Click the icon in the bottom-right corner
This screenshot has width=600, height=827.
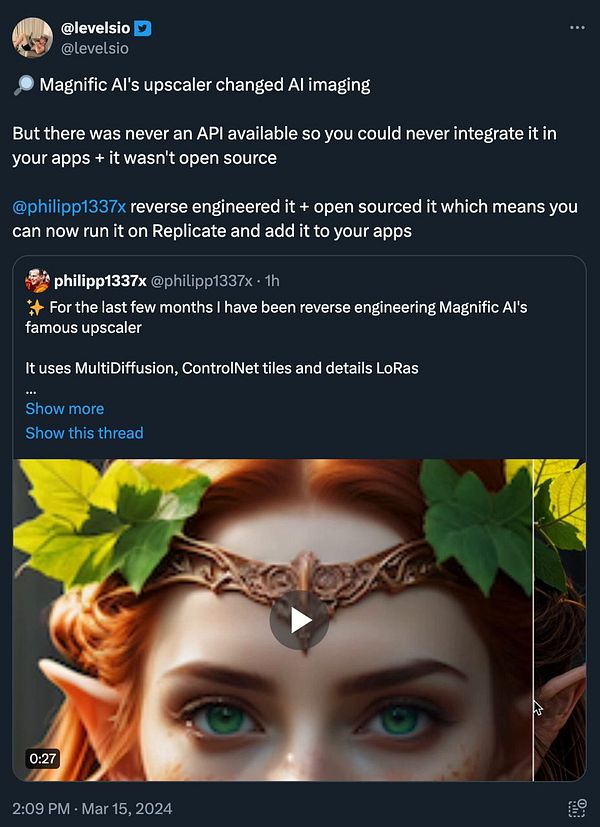pyautogui.click(x=576, y=809)
